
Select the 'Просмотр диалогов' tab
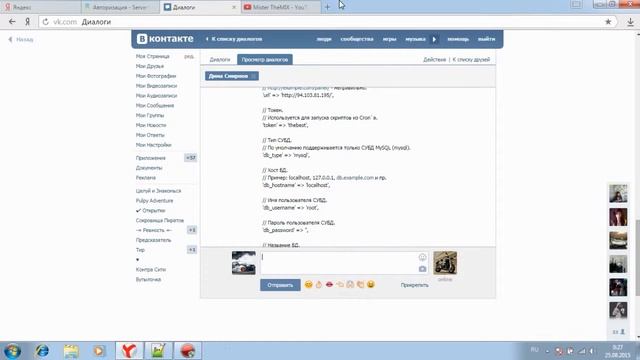[x=264, y=60]
